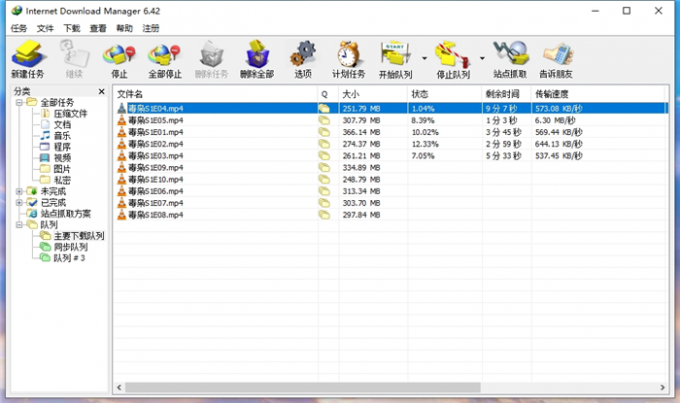Click the 6.30 MB/秒 speed cell

pyautogui.click(x=555, y=120)
